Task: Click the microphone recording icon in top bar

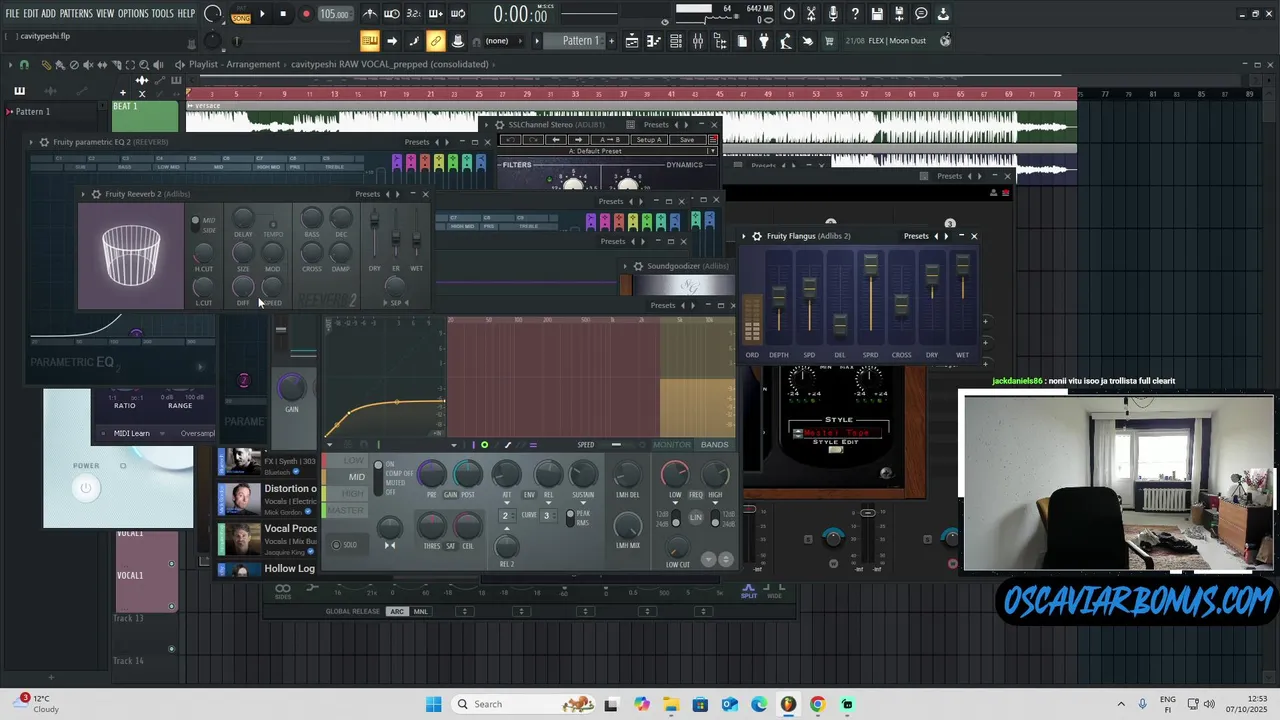Action: click(833, 14)
